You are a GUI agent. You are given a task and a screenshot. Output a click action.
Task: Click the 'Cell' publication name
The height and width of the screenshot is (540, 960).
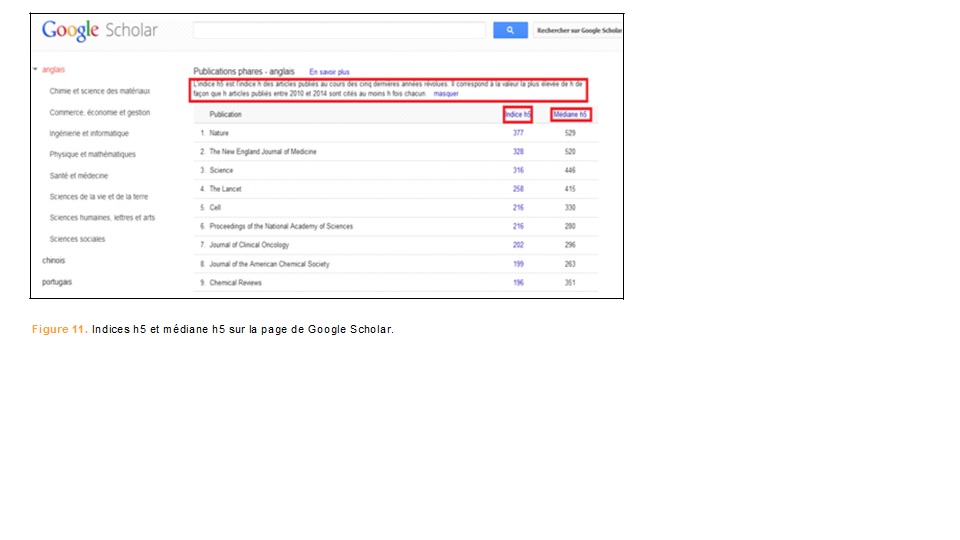click(x=215, y=208)
